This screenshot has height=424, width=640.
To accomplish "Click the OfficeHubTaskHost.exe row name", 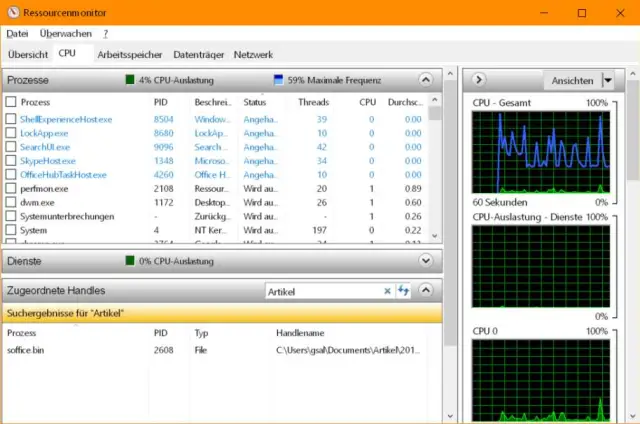I will click(x=63, y=175).
